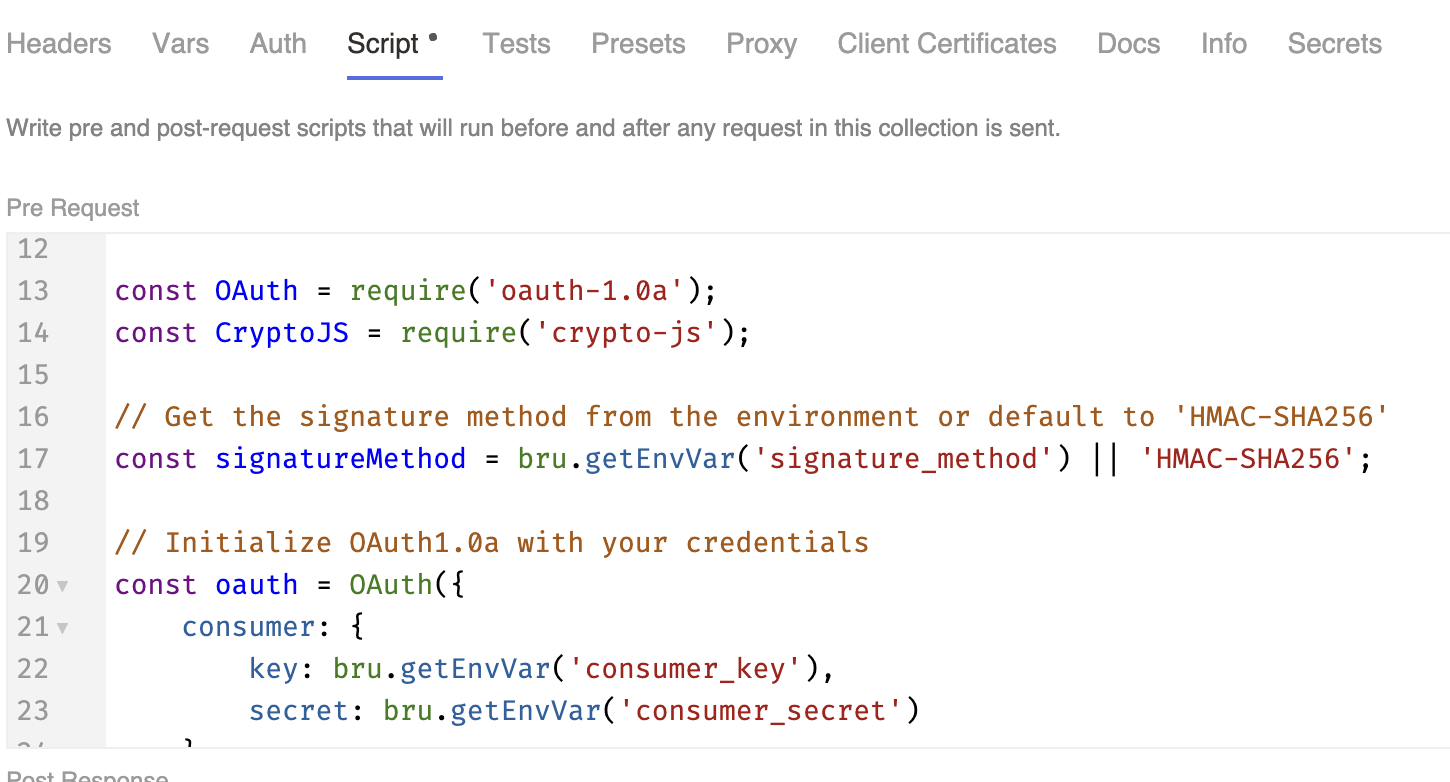
Task: Collapse the code fold at line 20
Action: pos(63,586)
